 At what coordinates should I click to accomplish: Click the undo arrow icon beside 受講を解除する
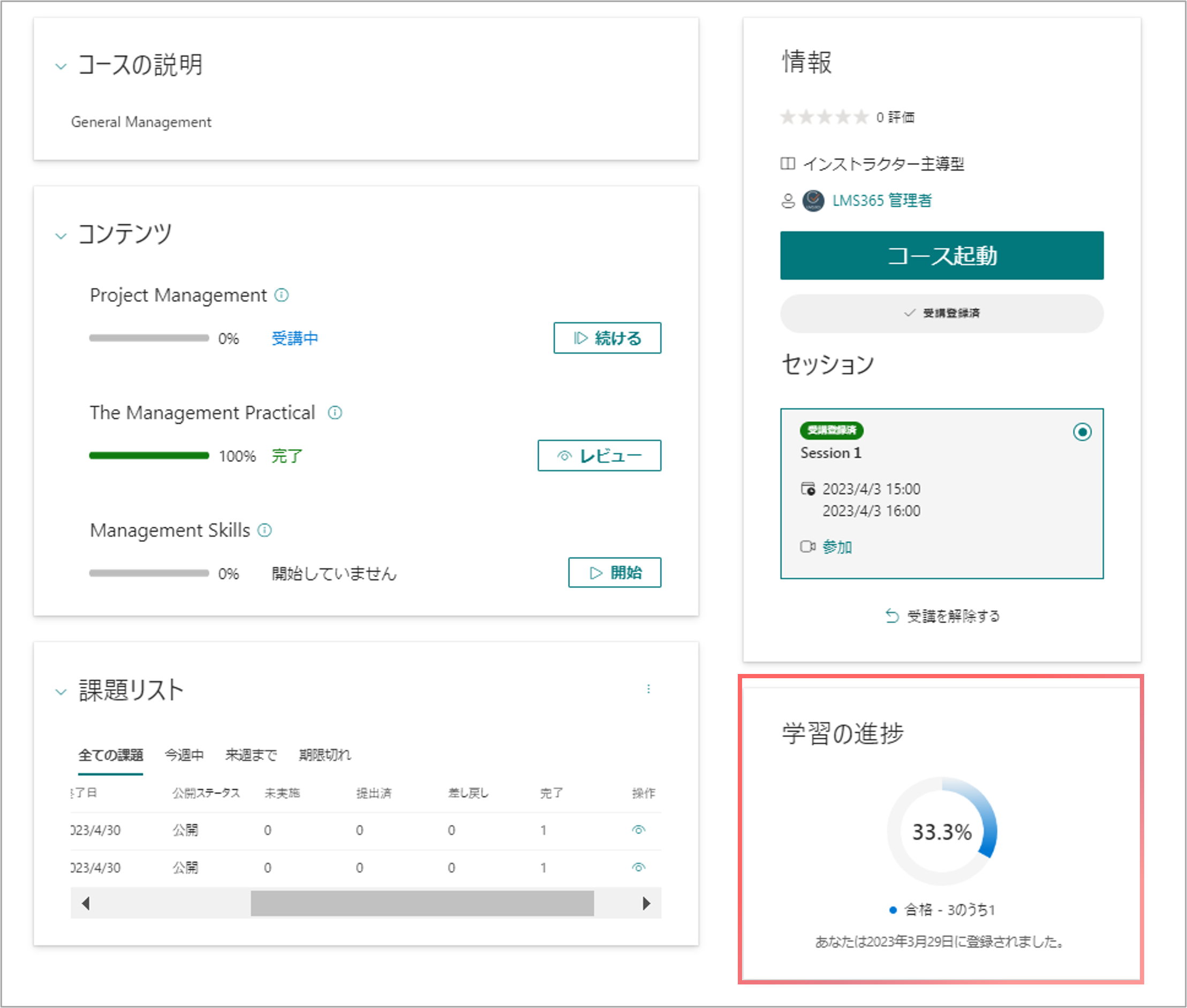pos(891,616)
